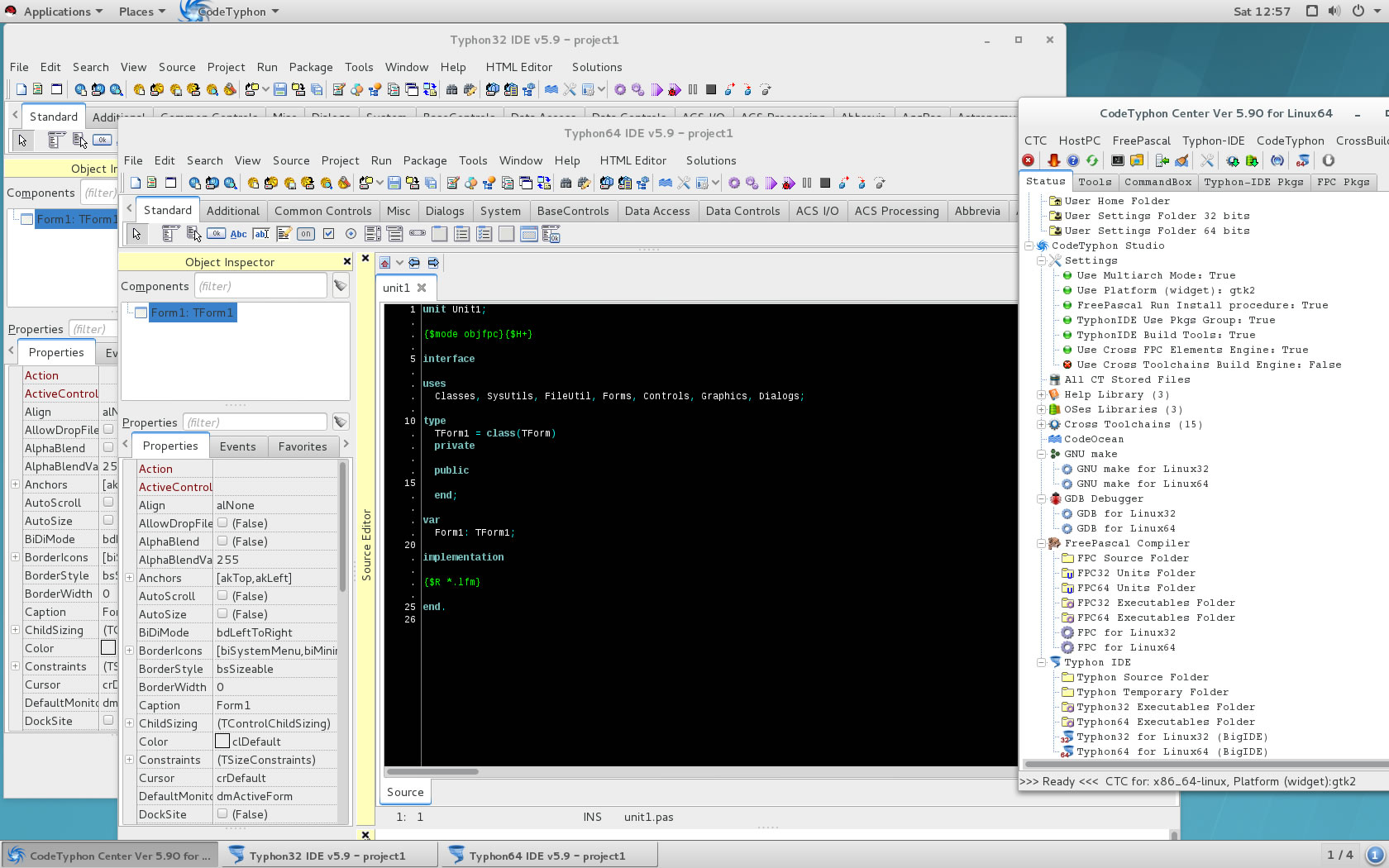Open Project menu in Typhon32 IDE
1389x868 pixels.
coord(226,67)
